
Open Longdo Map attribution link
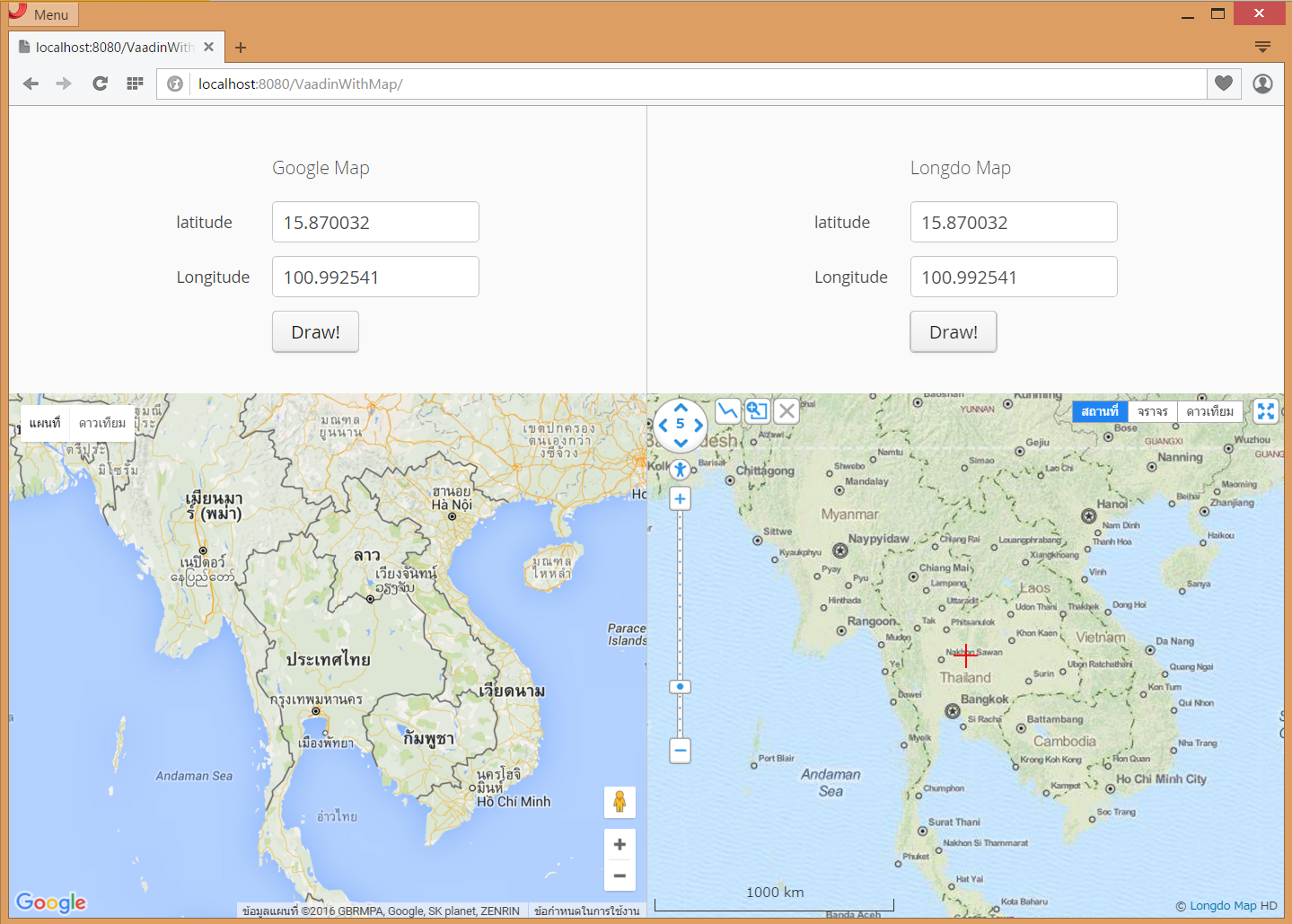(1223, 905)
